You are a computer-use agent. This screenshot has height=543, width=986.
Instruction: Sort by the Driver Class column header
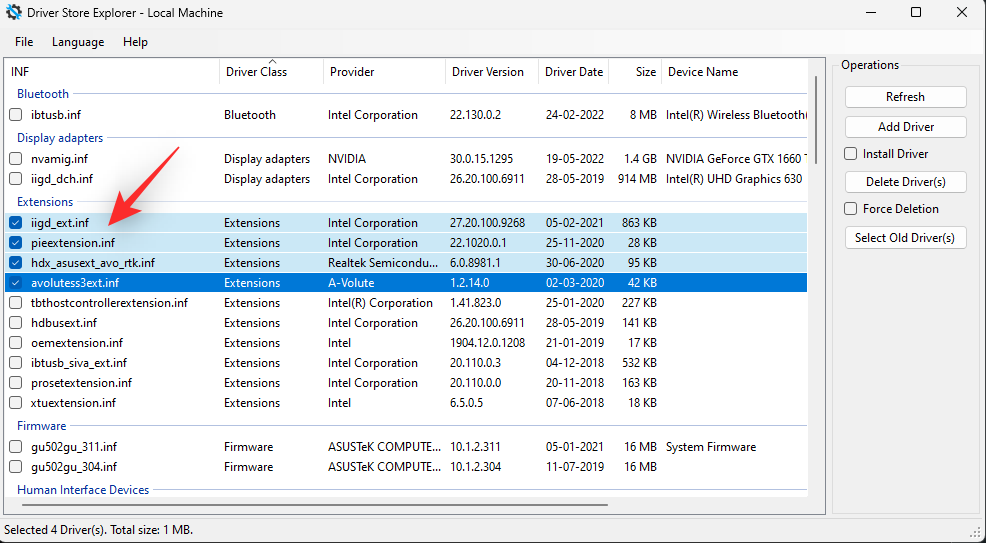272,72
